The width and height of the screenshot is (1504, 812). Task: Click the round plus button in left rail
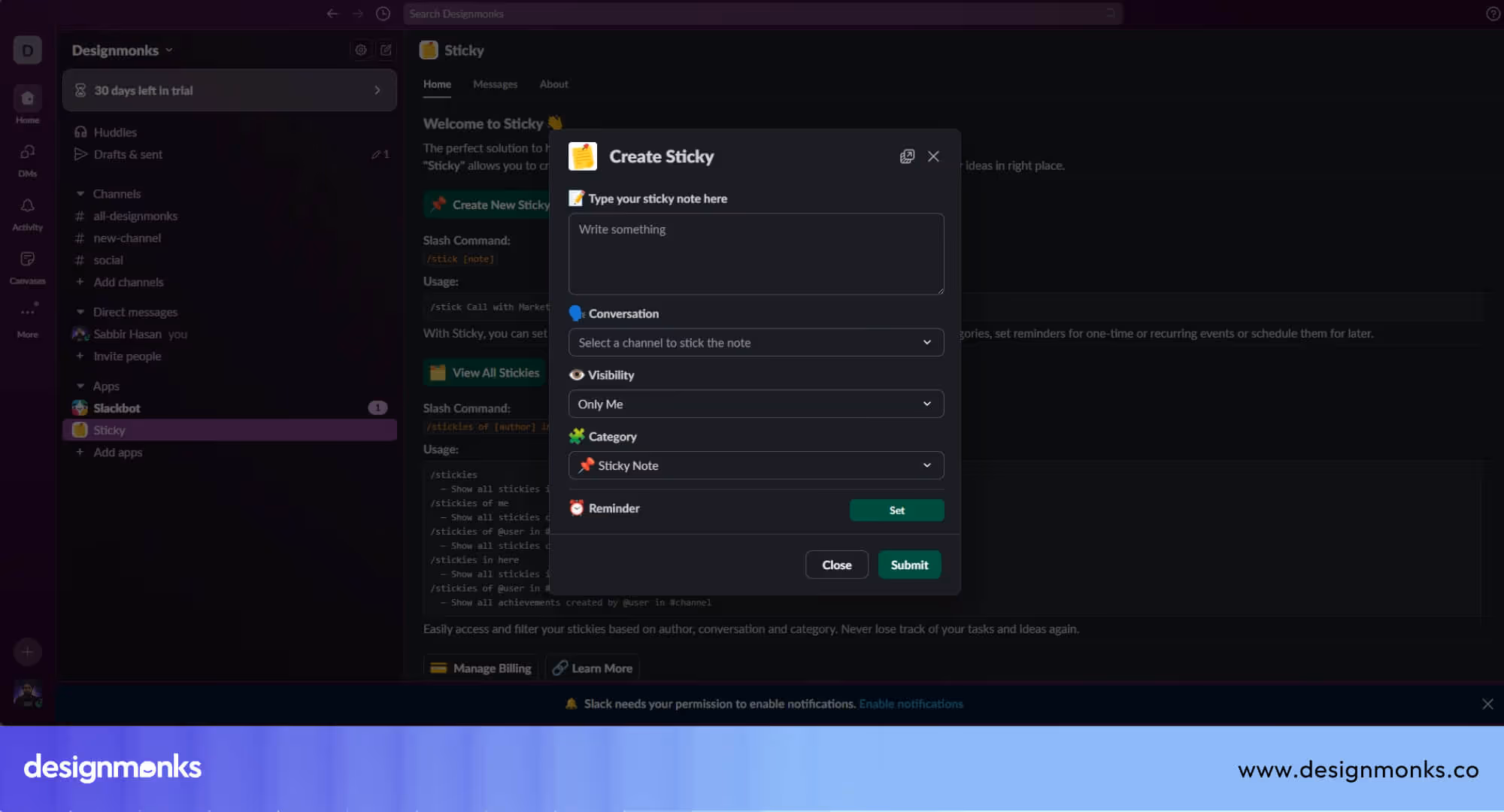(x=27, y=652)
